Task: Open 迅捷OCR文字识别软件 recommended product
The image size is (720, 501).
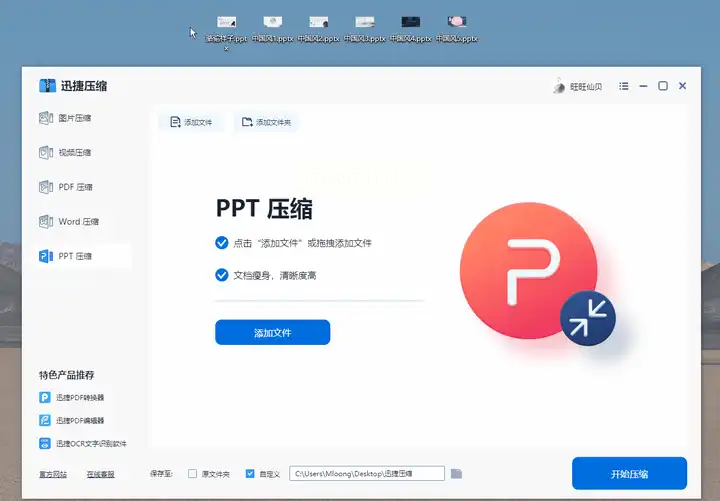Action: (x=83, y=444)
